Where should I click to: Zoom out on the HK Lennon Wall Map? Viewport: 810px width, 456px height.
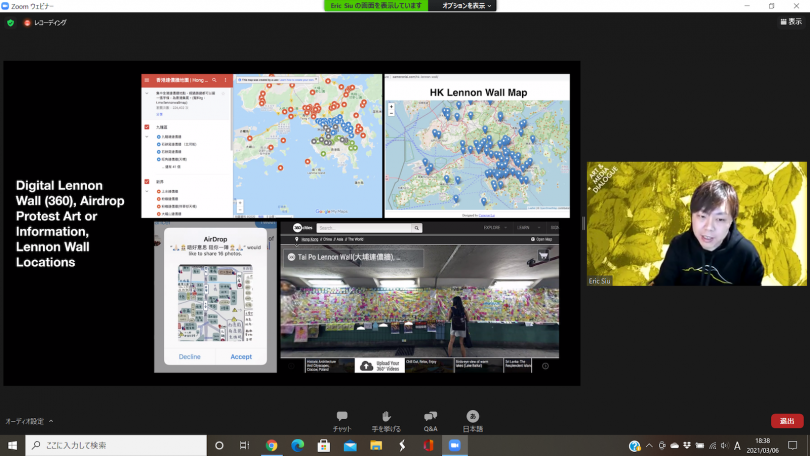tap(391, 113)
